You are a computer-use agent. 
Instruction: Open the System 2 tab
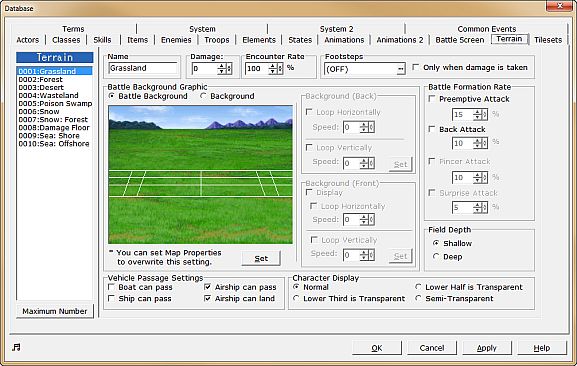tap(336, 29)
